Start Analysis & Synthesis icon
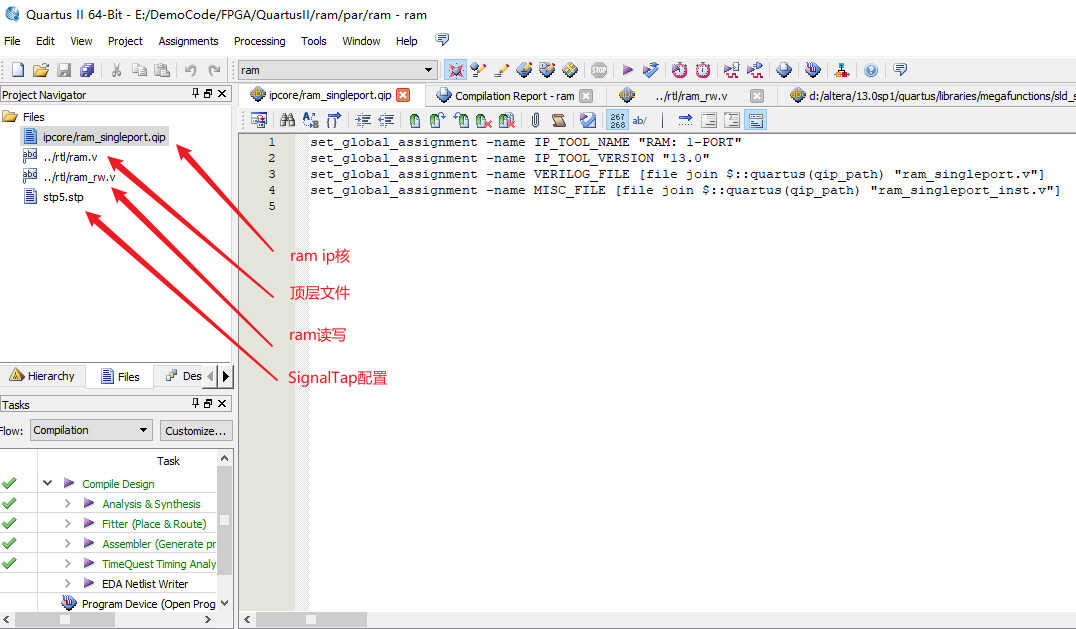Viewport: 1076px width, 629px height. [x=651, y=70]
